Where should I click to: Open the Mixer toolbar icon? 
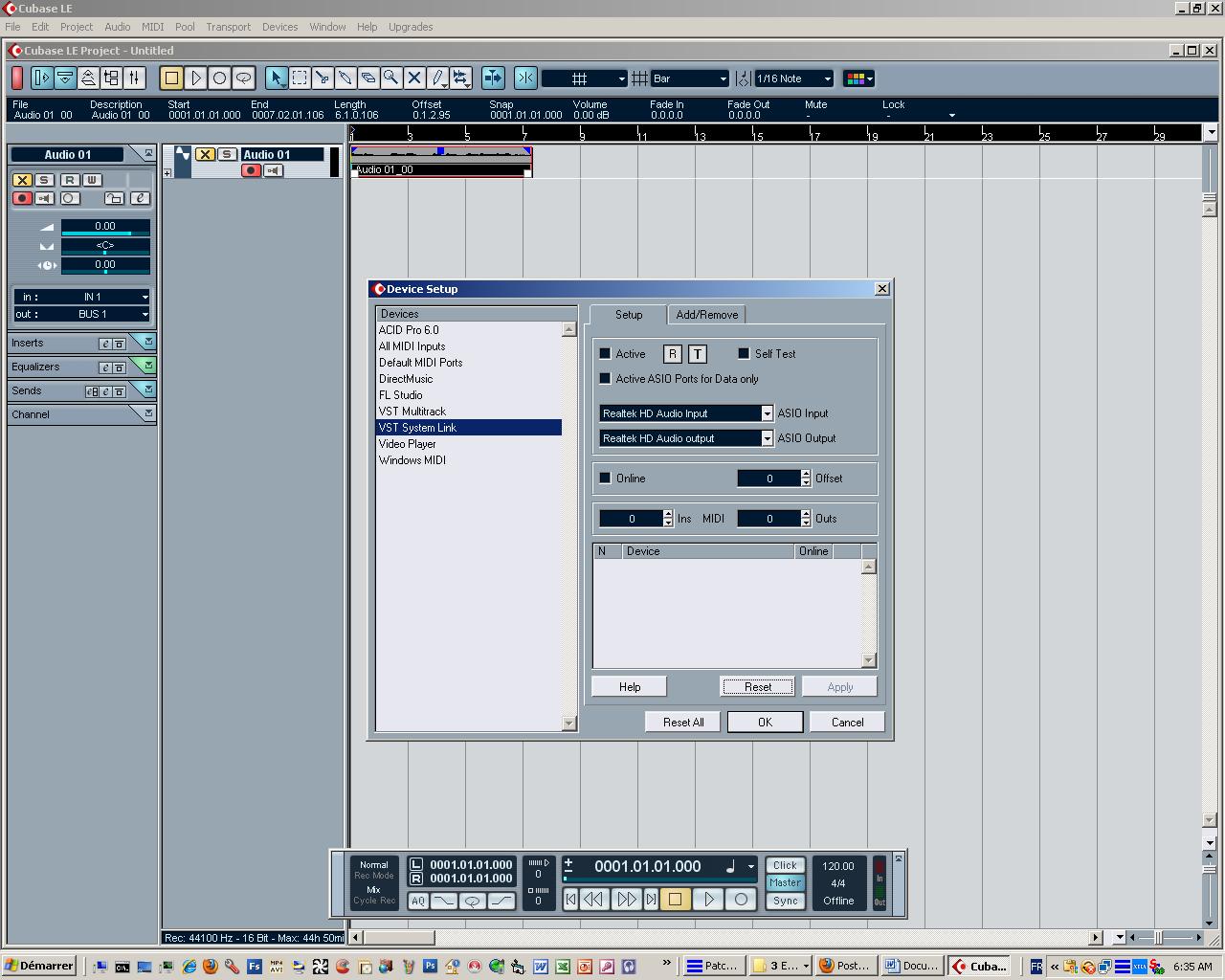tap(134, 78)
